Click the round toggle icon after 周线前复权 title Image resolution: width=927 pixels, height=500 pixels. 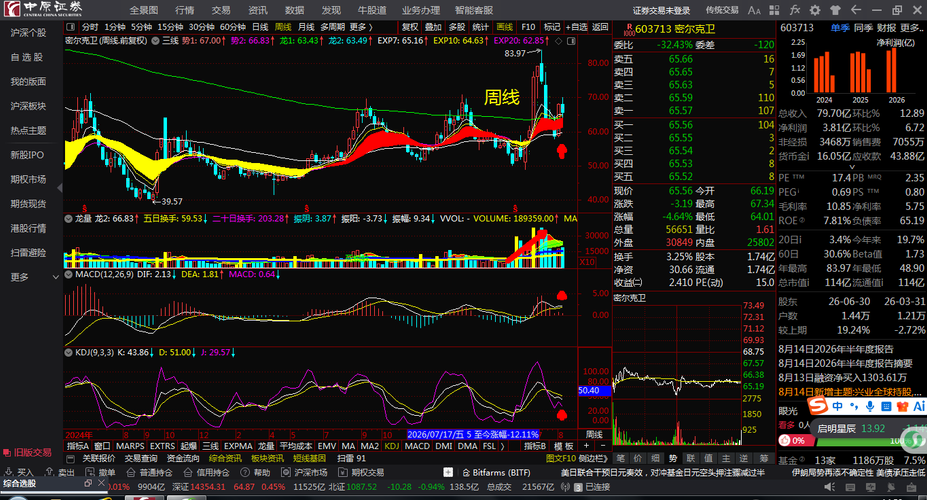(x=155, y=41)
